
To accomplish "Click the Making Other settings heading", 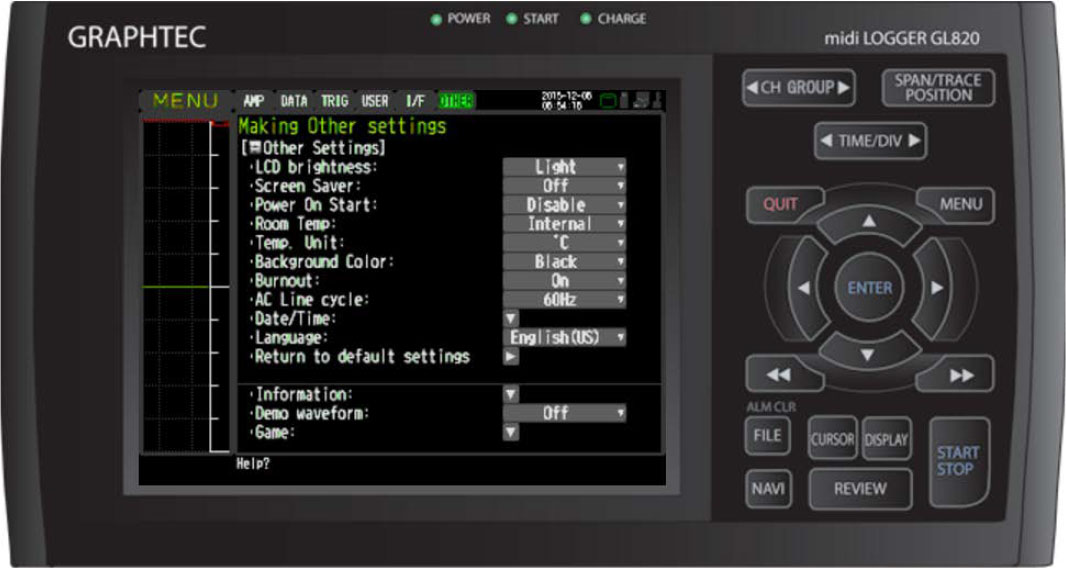I will coord(342,127).
